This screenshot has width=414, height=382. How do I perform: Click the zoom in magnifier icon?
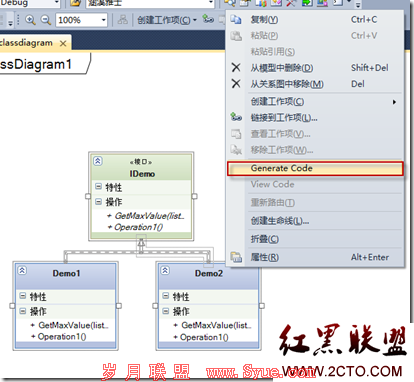[x=30, y=20]
